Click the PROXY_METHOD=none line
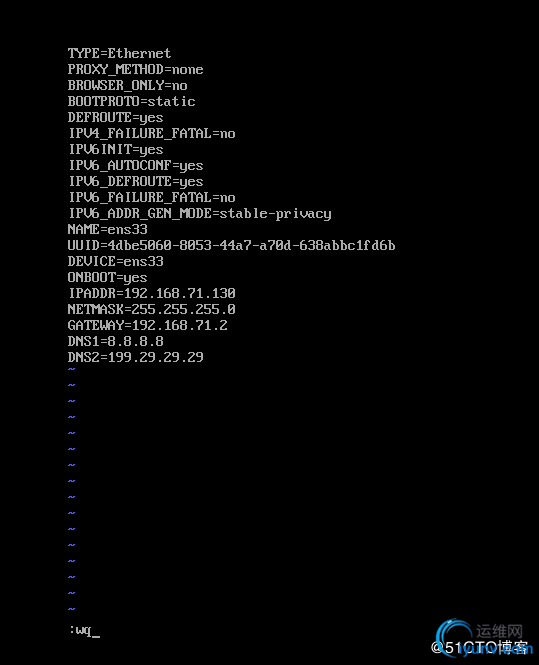Viewport: 539px width, 665px height. click(135, 69)
